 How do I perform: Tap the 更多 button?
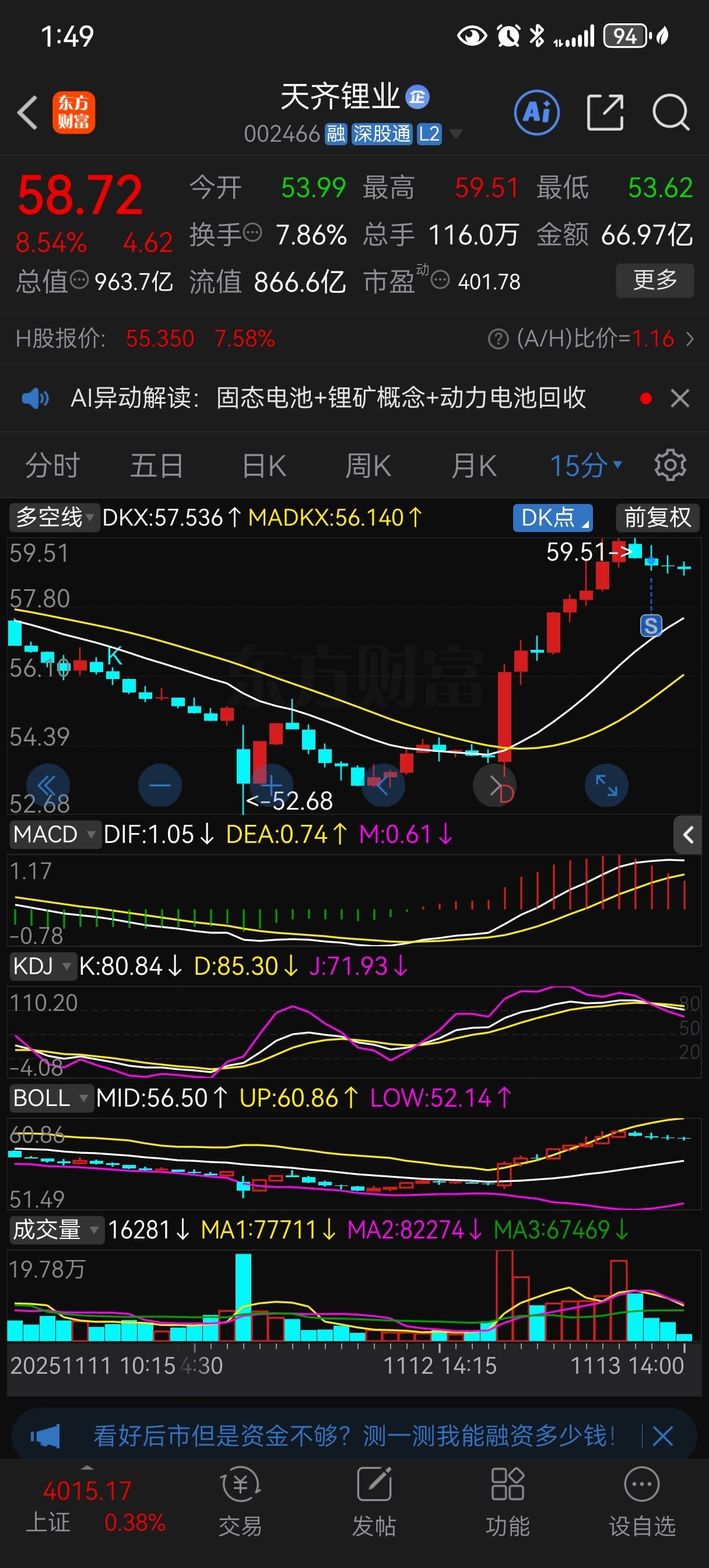[x=655, y=280]
